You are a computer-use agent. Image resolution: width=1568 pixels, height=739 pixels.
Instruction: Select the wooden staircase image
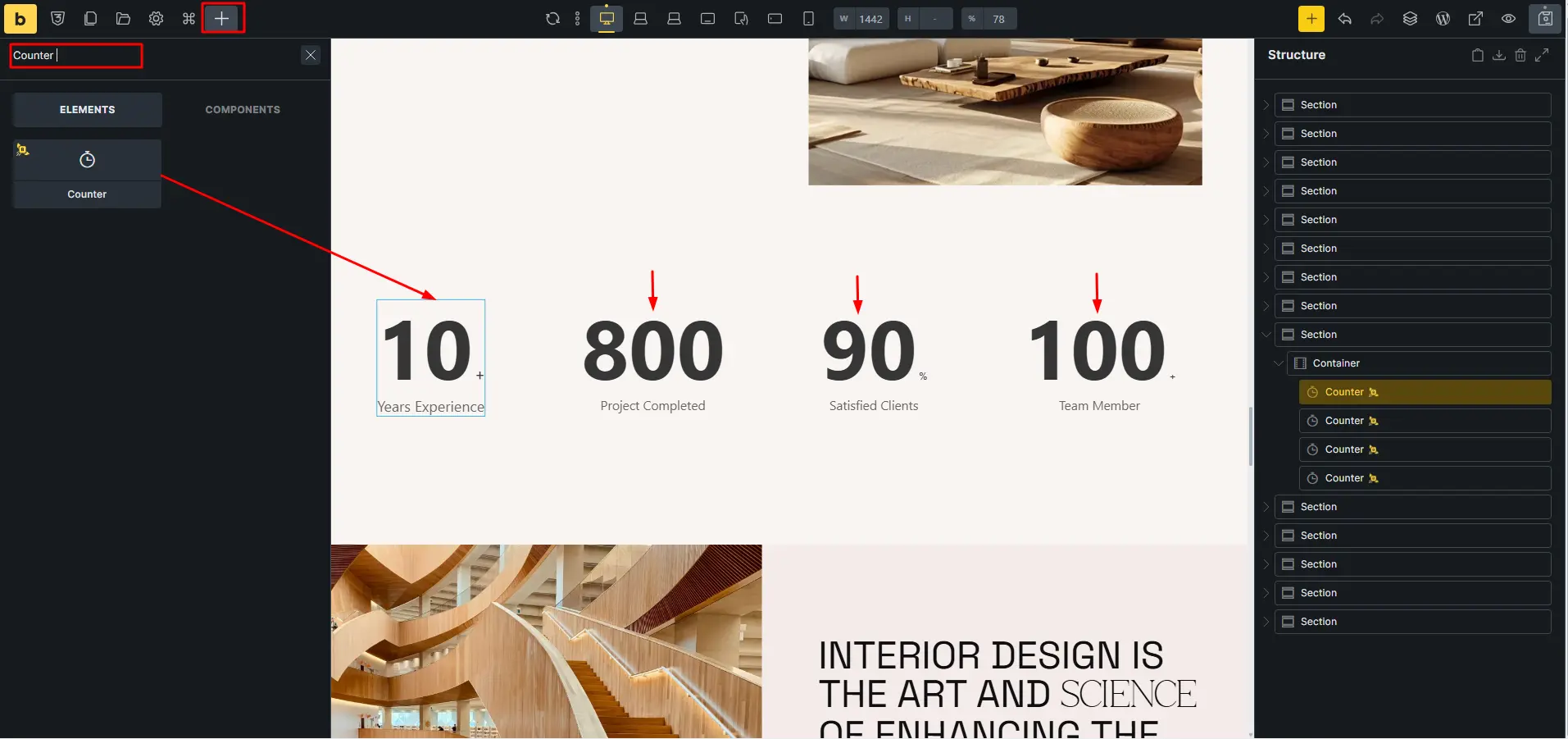pyautogui.click(x=546, y=641)
